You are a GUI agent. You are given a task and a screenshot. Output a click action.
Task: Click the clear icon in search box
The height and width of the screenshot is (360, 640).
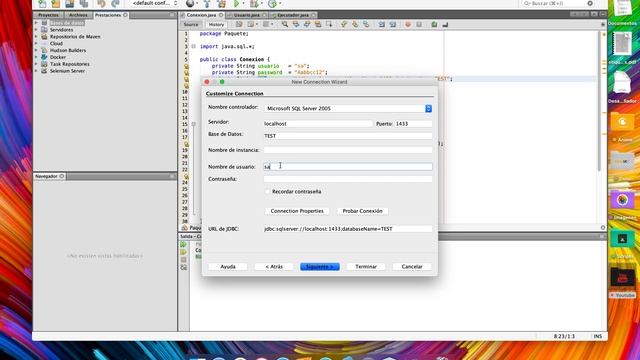(590, 3)
